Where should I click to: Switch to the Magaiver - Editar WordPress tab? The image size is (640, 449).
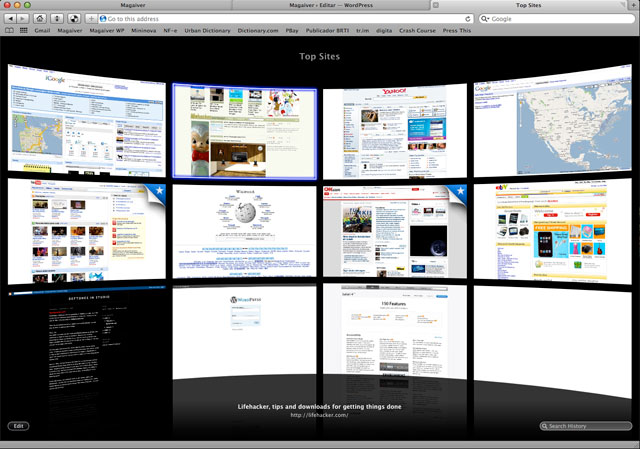coord(331,5)
